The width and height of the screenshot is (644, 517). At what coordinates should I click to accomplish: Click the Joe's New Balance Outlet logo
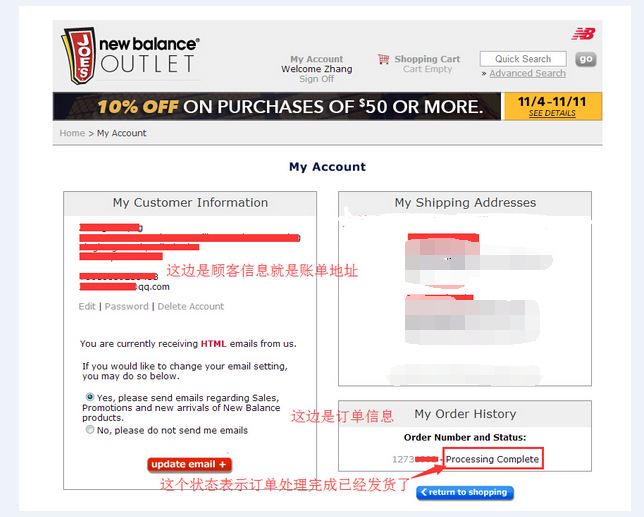click(x=131, y=55)
